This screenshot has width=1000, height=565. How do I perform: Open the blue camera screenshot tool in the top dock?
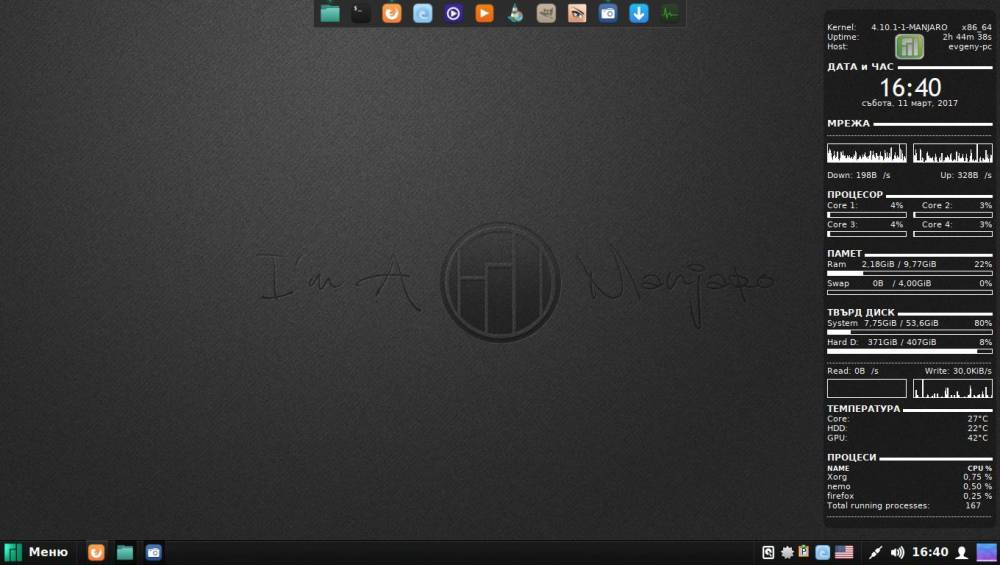click(608, 13)
